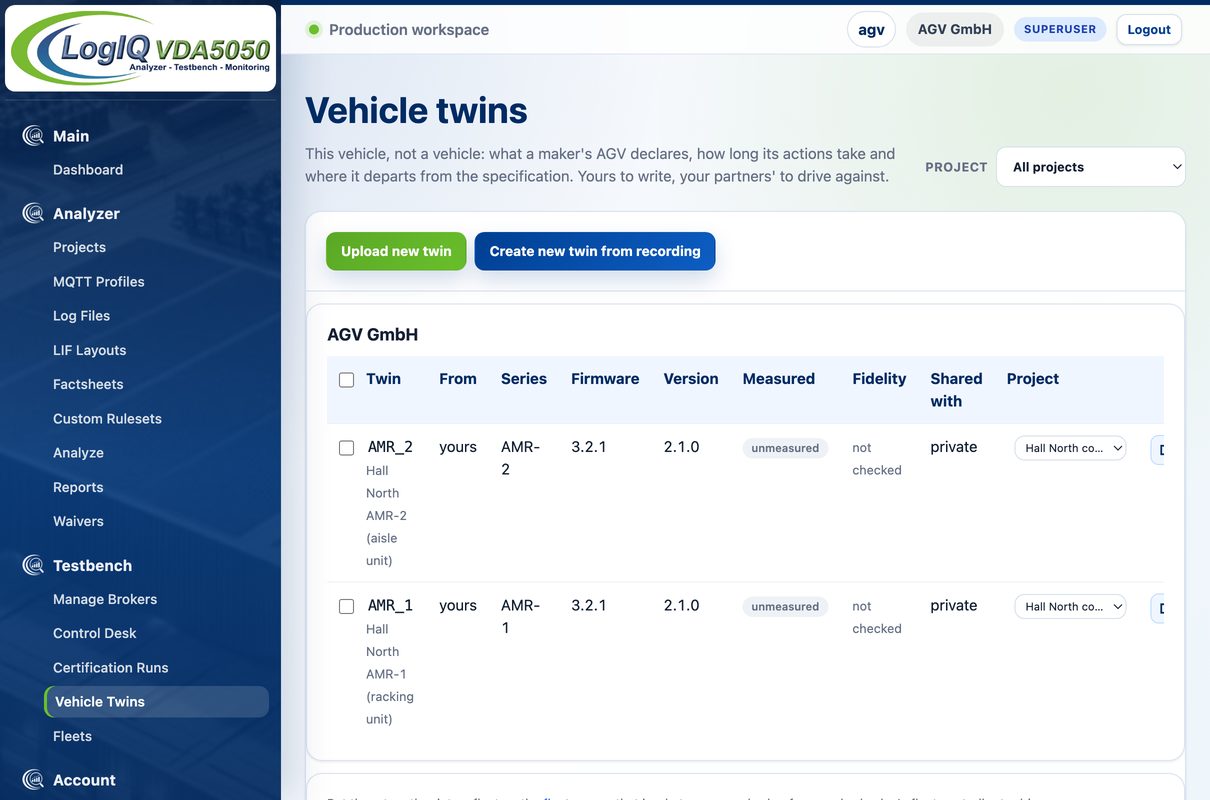Click the Shared with column header
Viewport: 1210px width, 800px height.
tap(956, 390)
